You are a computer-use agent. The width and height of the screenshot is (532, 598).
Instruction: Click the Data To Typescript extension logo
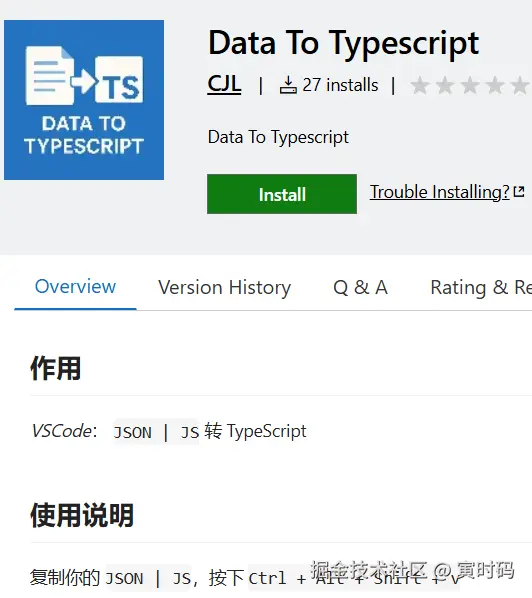click(84, 100)
